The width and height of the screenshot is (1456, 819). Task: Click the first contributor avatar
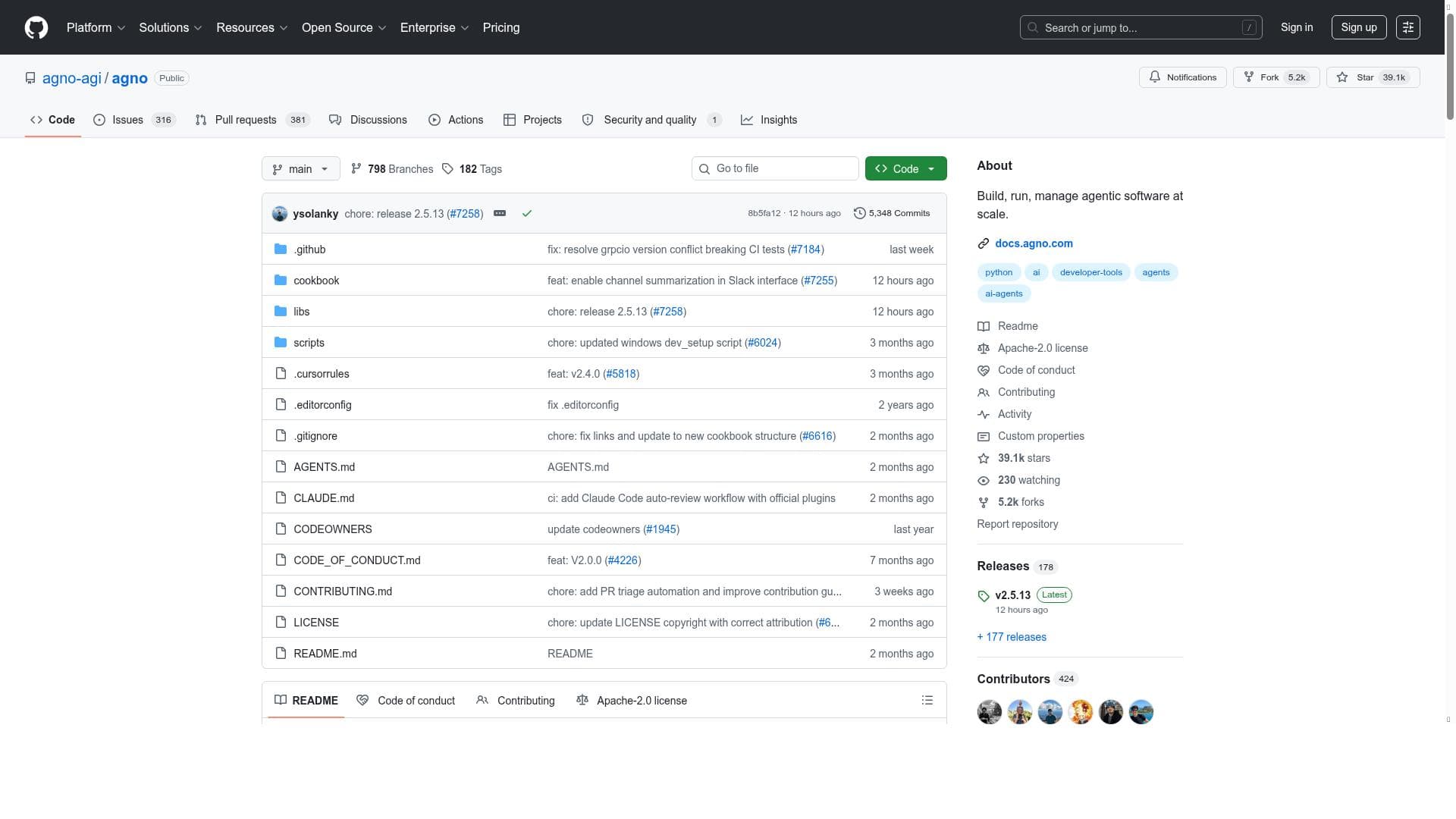pos(990,712)
